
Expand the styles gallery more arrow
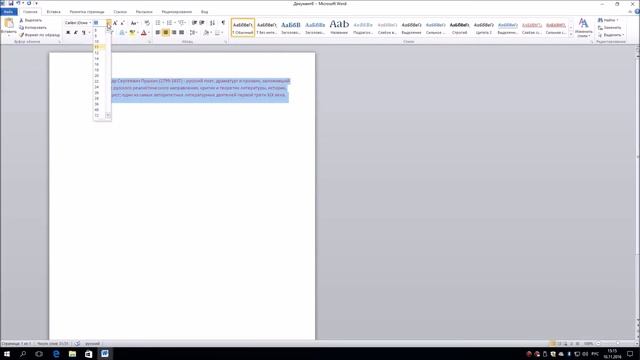(x=571, y=35)
